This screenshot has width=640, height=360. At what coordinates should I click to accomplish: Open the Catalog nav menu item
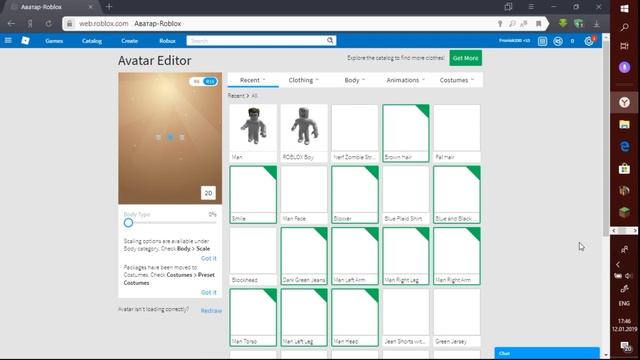[92, 41]
